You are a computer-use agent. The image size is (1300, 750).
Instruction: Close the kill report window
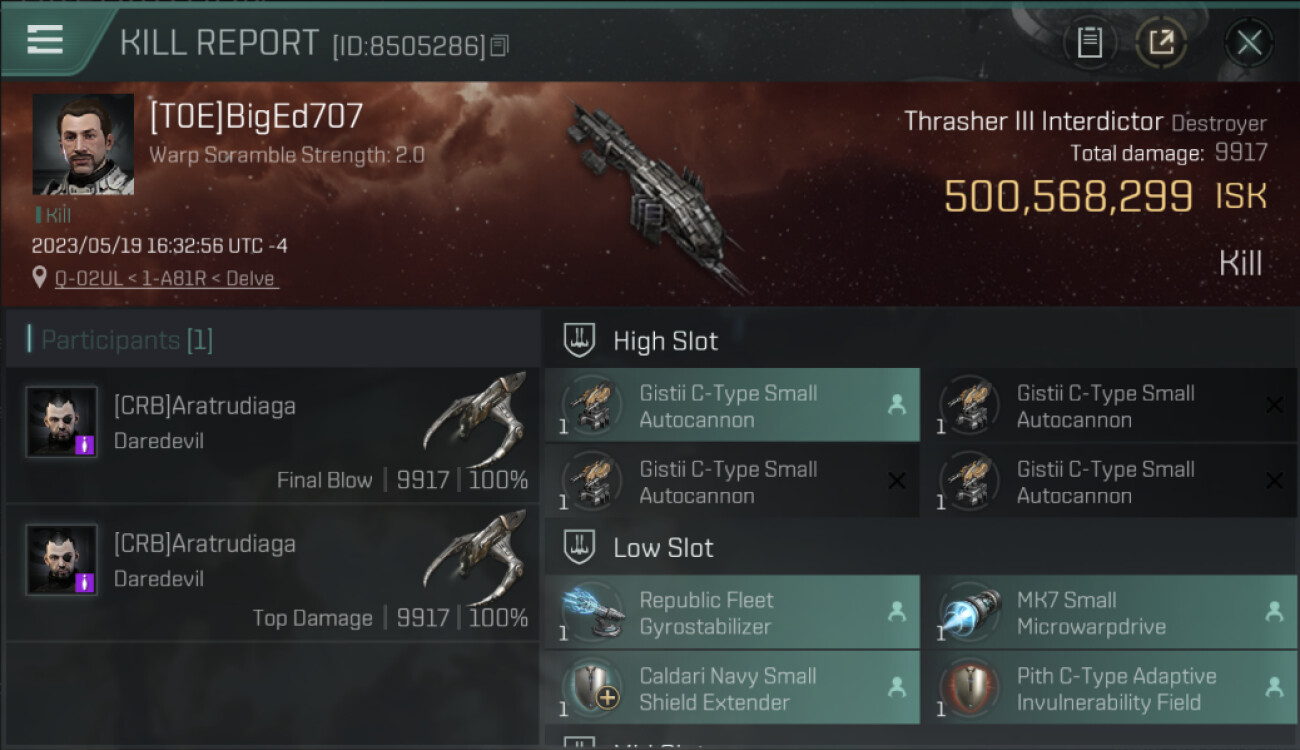(1249, 42)
